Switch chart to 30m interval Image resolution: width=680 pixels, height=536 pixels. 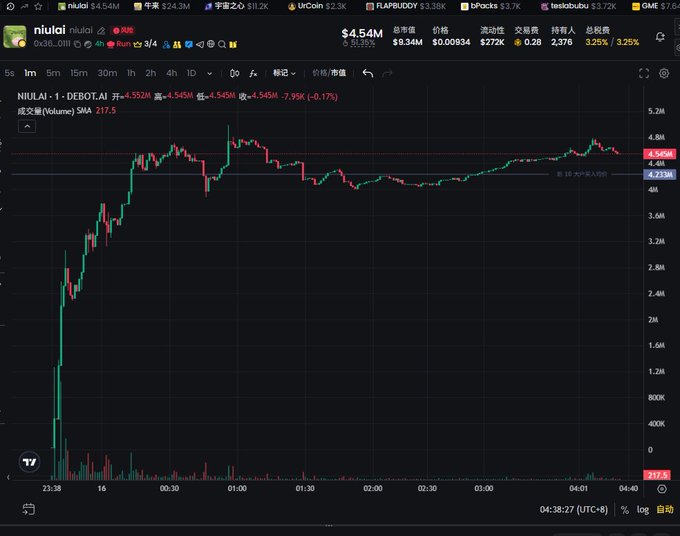pos(107,73)
